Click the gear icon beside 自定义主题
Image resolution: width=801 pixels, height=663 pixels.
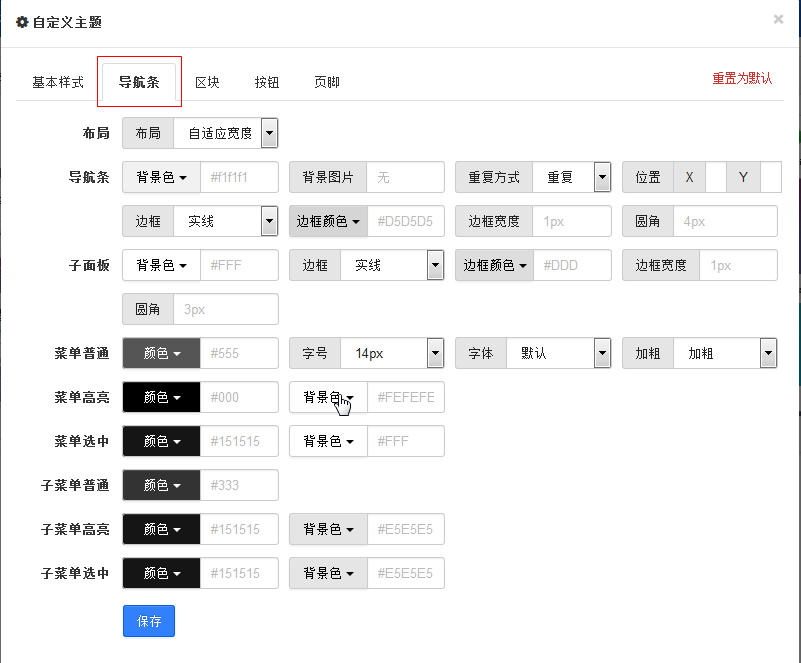coord(22,22)
